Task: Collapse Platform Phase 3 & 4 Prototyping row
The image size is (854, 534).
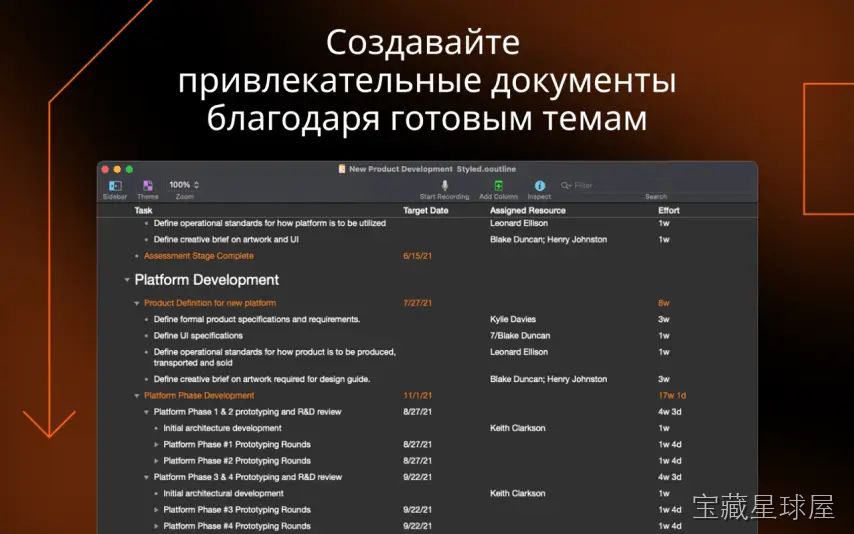Action: click(x=146, y=478)
